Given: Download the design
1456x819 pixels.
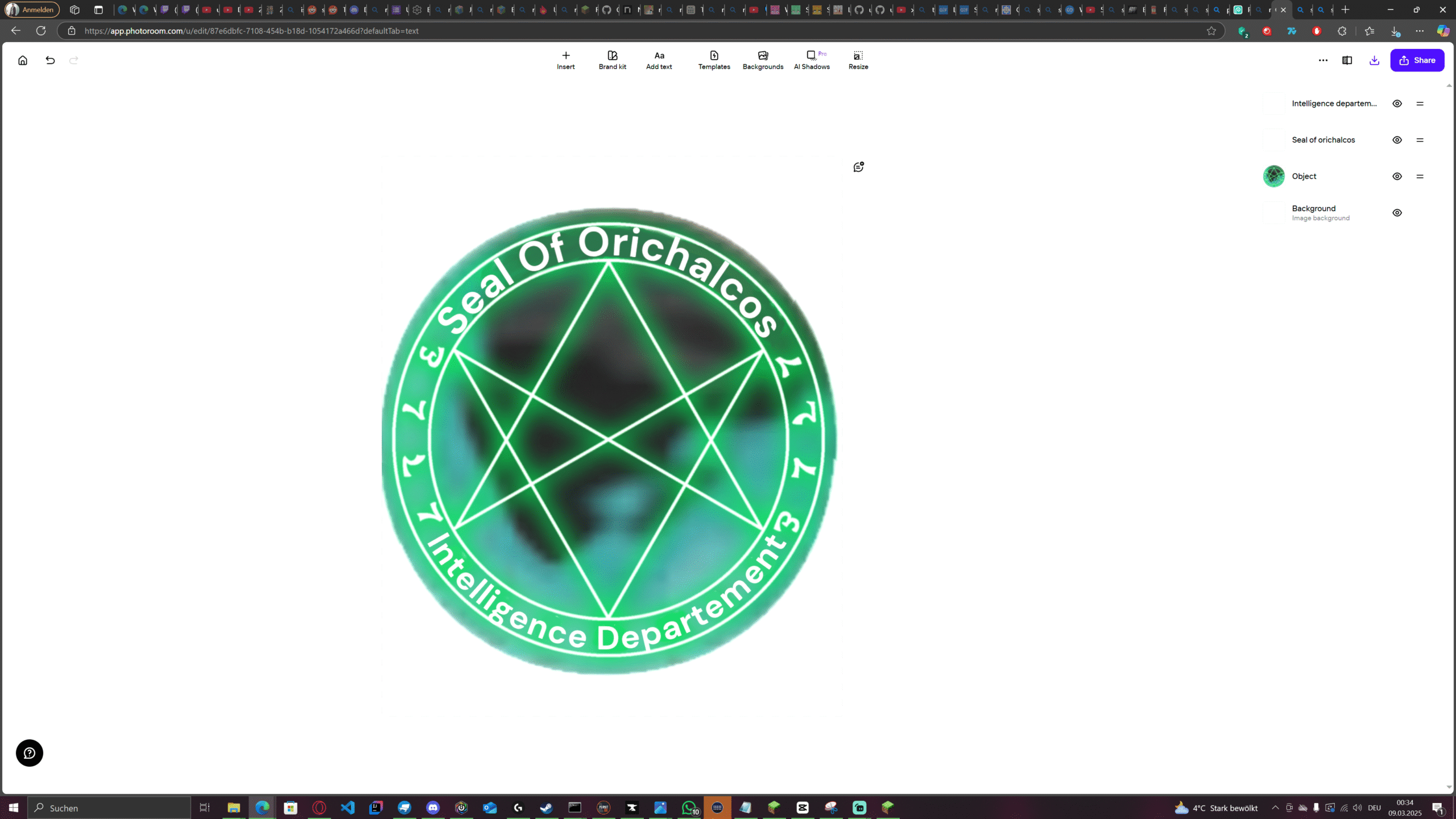Looking at the screenshot, I should coord(1374,60).
